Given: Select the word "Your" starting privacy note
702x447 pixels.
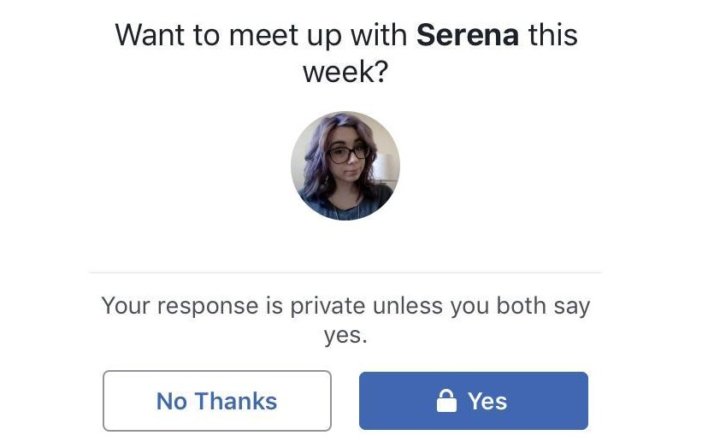Looking at the screenshot, I should point(126,306).
